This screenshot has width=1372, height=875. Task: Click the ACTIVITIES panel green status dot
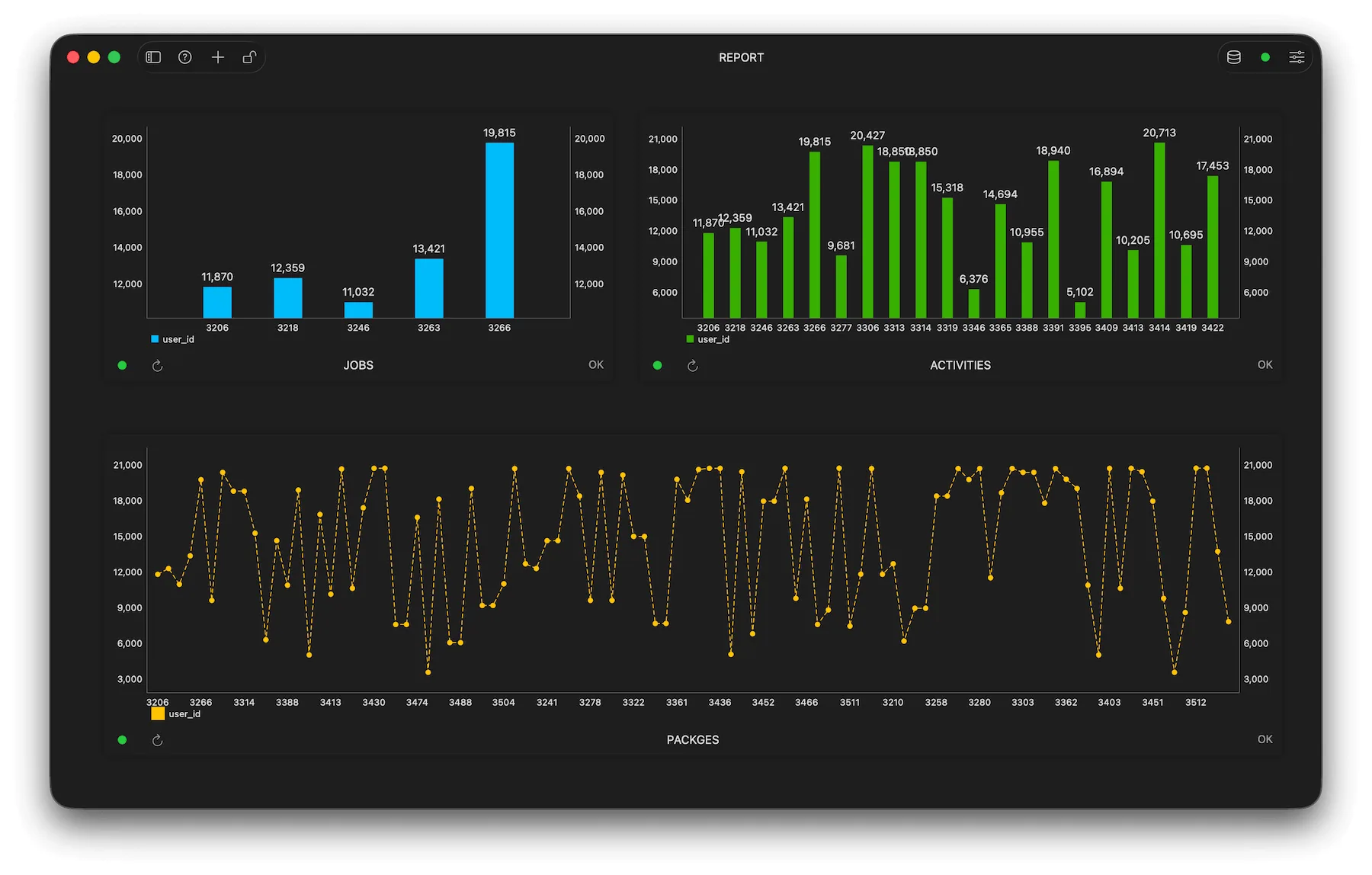click(x=657, y=365)
